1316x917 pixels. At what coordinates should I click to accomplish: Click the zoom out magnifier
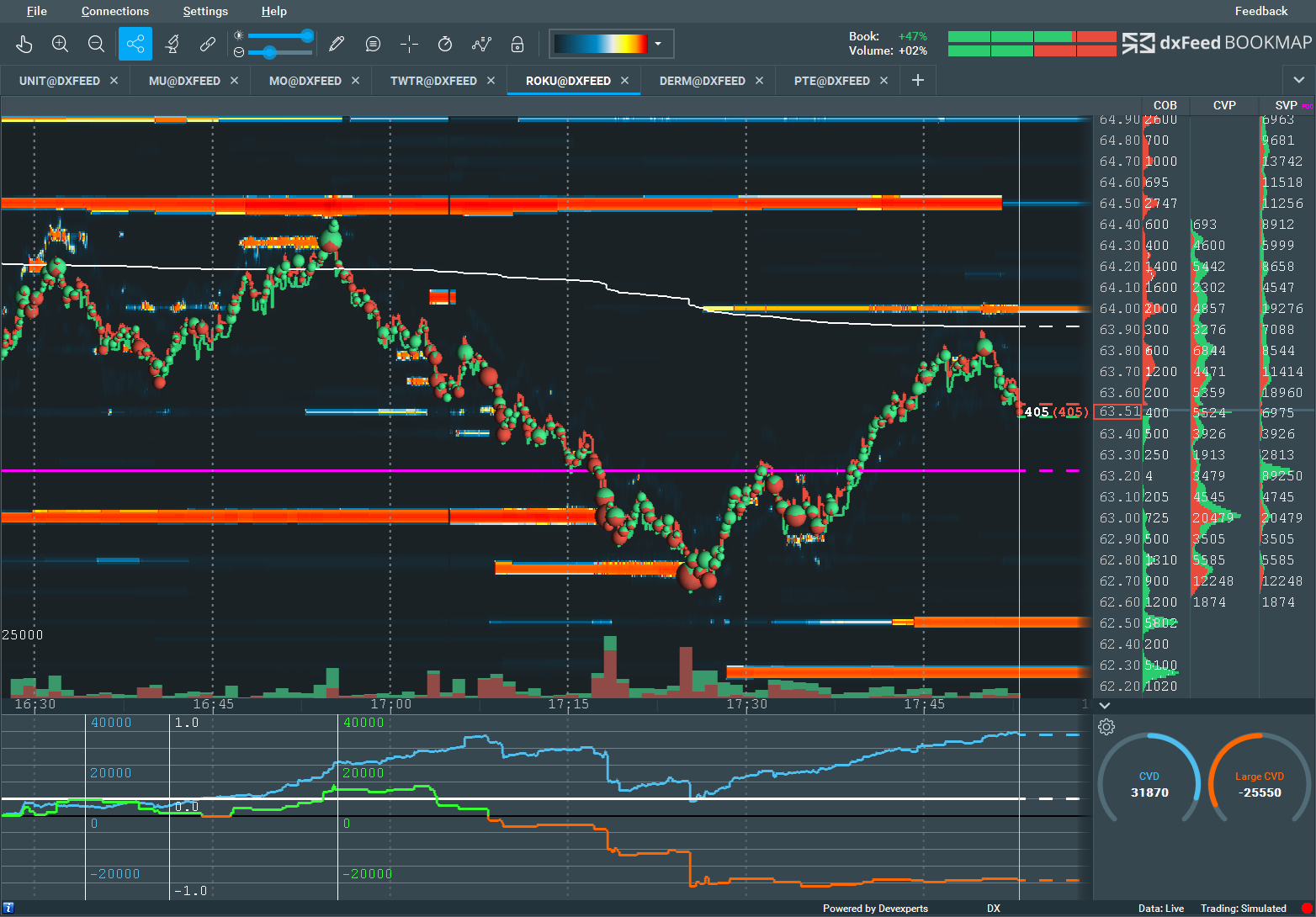[x=96, y=44]
